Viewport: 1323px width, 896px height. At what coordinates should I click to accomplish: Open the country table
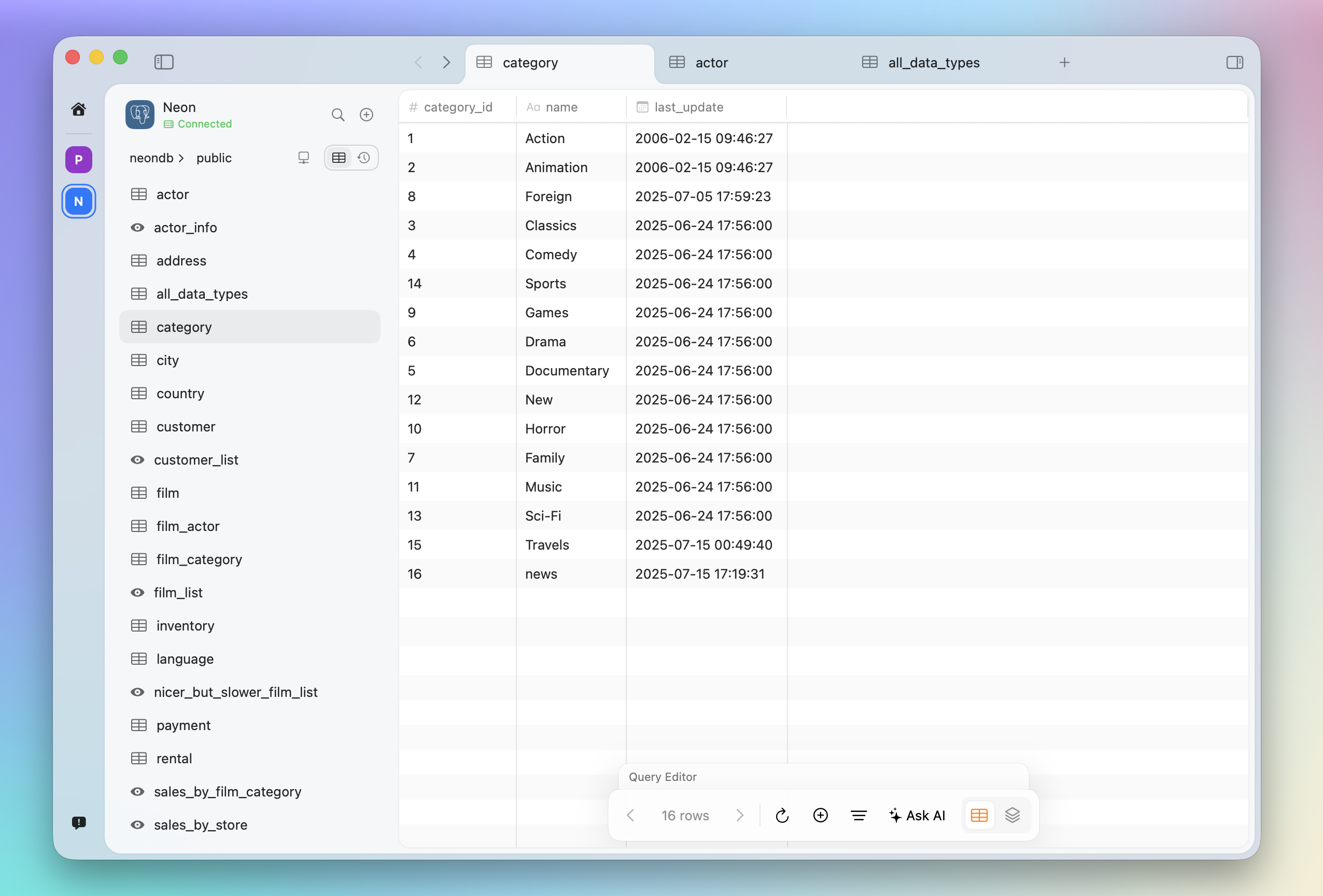point(249,394)
